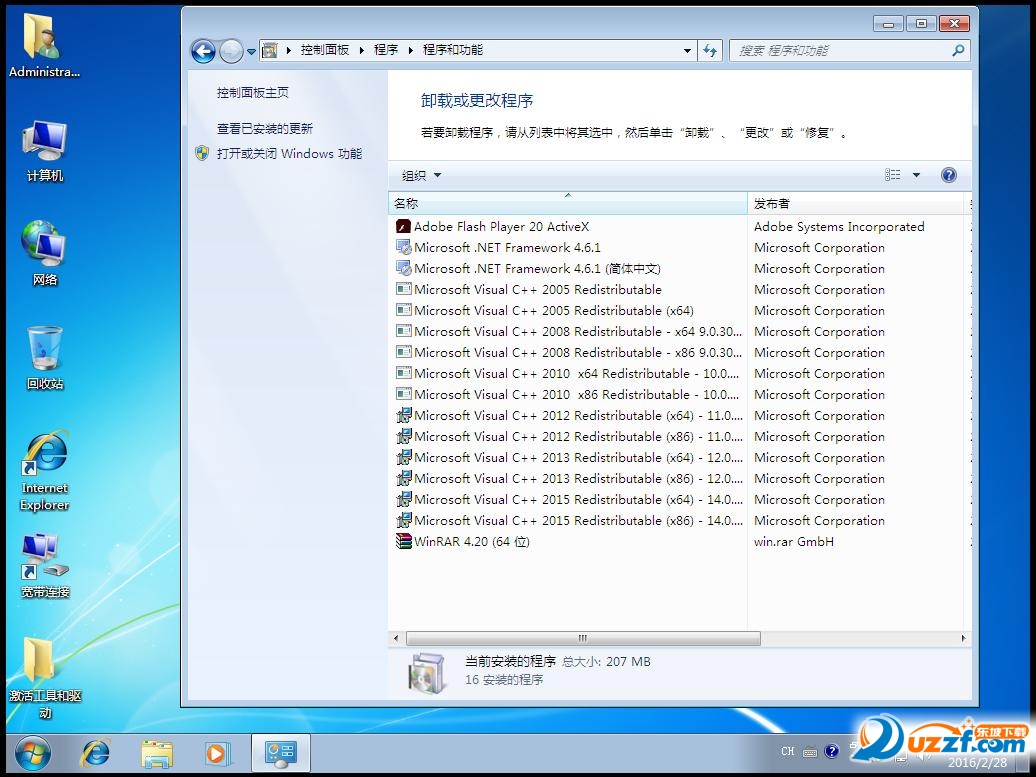Screen dimensions: 1036x777
Task: Open 回收站 desktop icon
Action: pyautogui.click(x=45, y=357)
